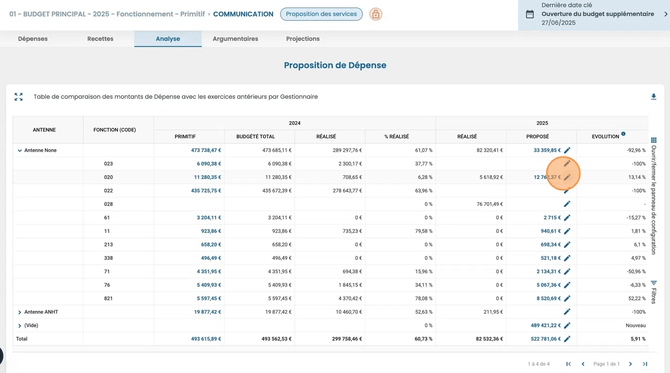
Task: Click the 278 643,77 € réalisé cell
Action: pos(347,191)
